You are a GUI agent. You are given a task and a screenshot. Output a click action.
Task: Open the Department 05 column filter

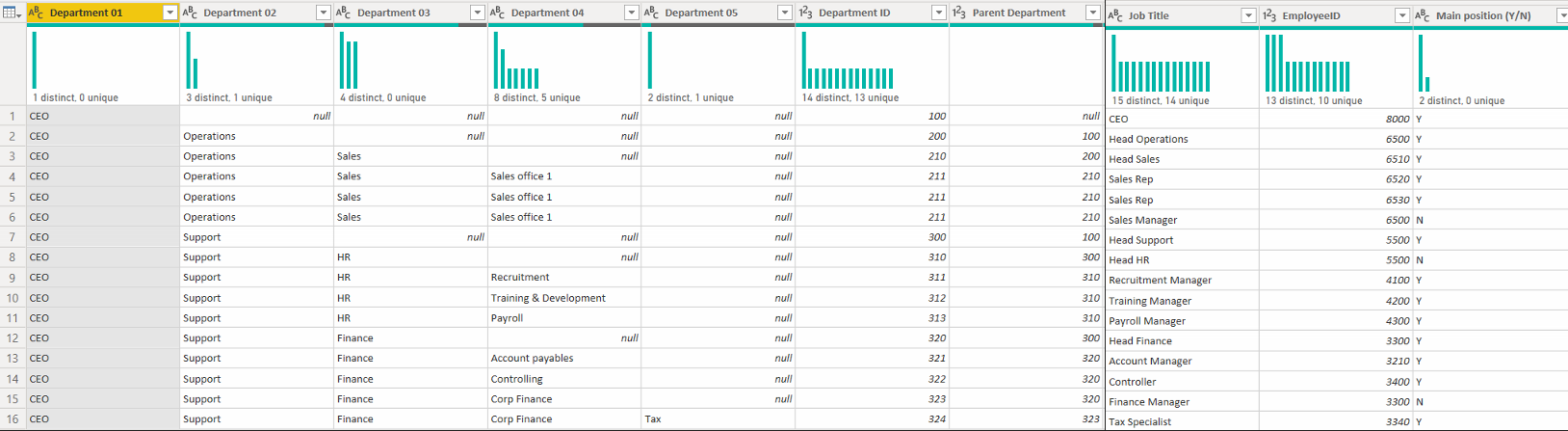point(784,13)
